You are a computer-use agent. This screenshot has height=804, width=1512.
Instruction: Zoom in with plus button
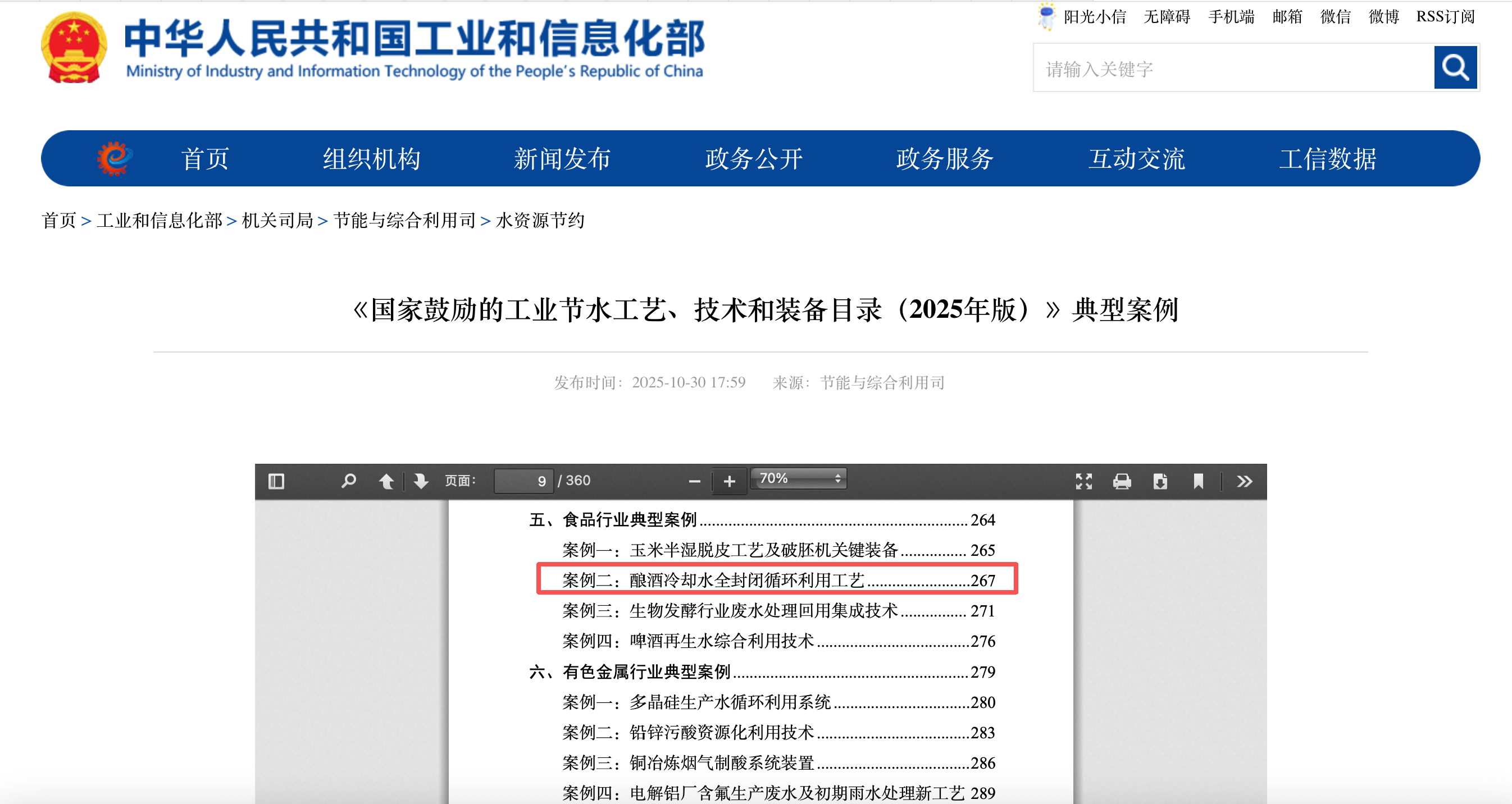[729, 481]
